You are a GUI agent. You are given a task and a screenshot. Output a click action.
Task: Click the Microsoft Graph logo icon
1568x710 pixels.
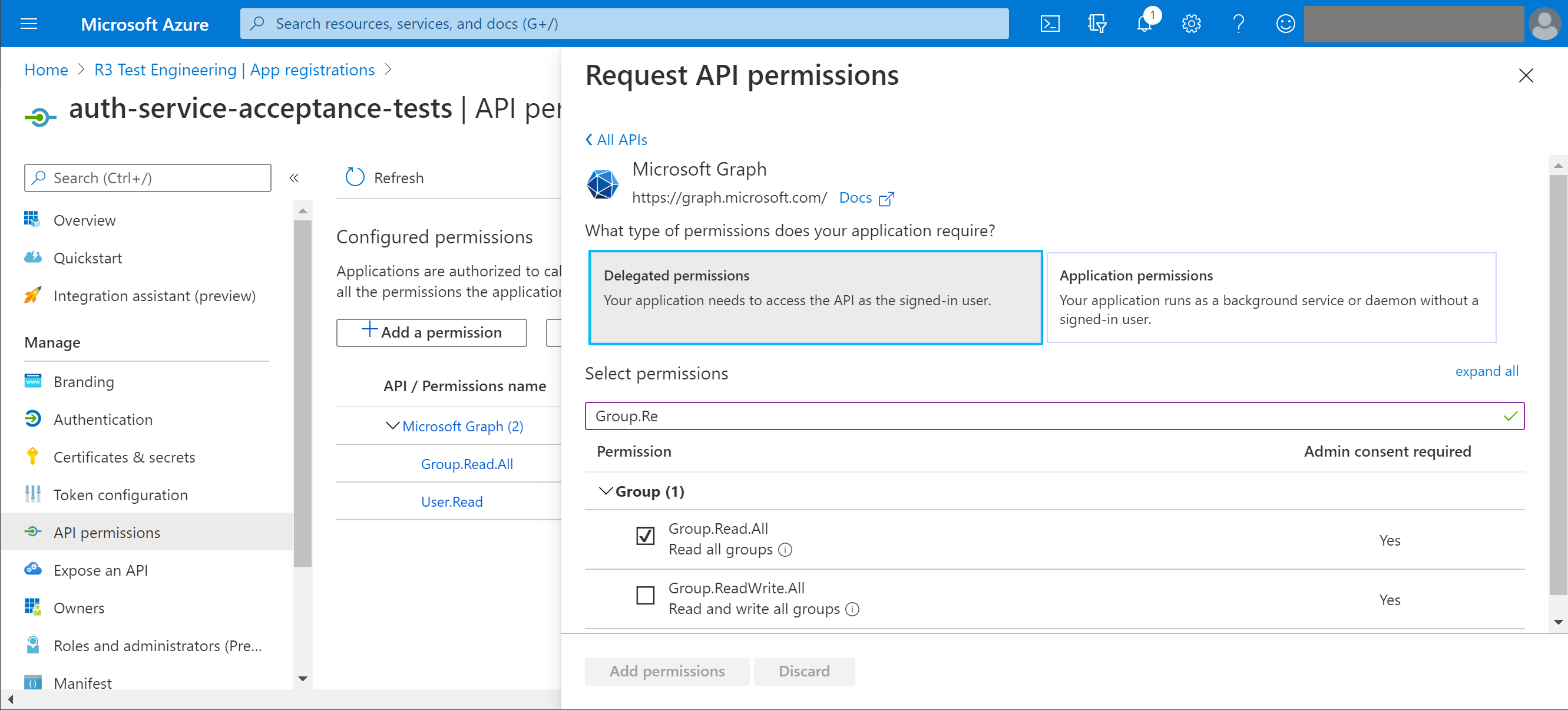tap(601, 183)
